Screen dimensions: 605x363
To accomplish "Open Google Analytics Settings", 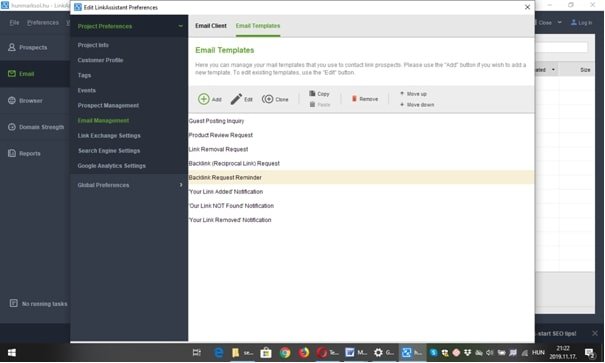I will (x=112, y=165).
